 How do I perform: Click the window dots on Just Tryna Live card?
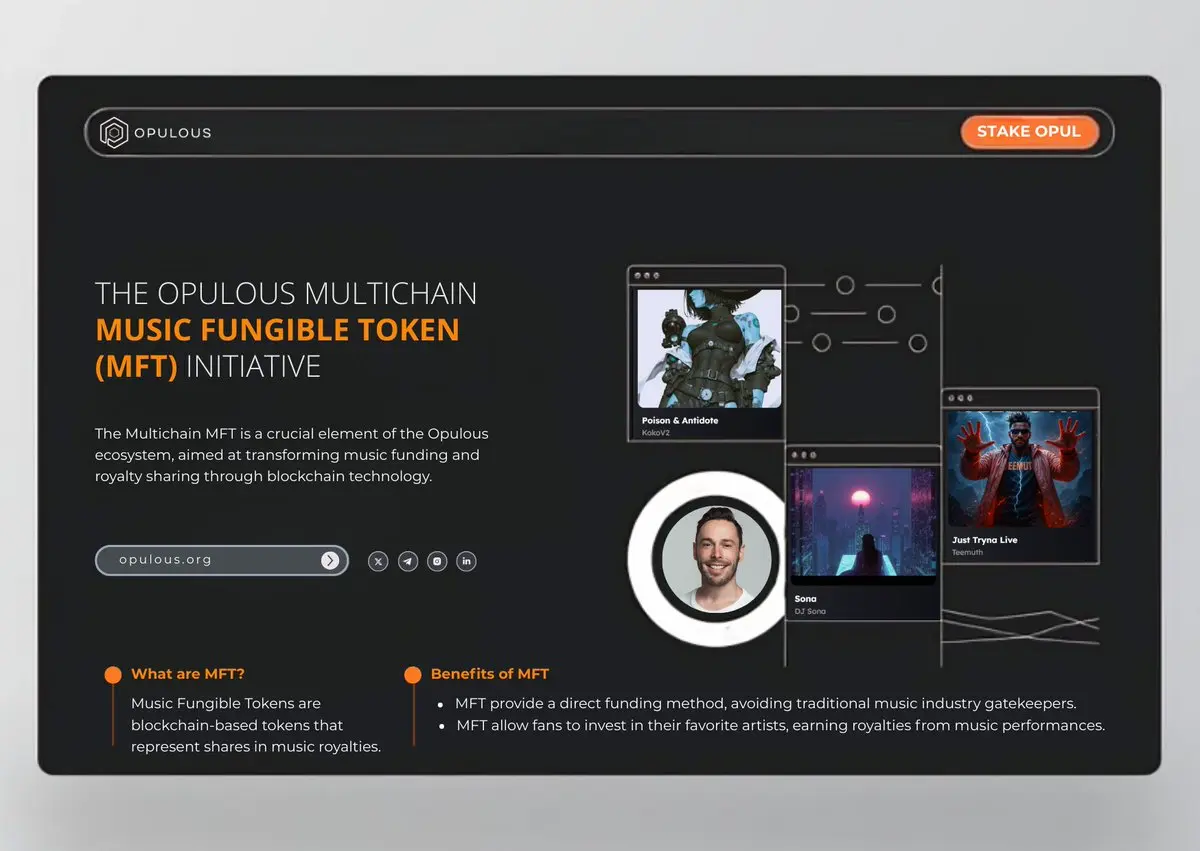[x=961, y=398]
